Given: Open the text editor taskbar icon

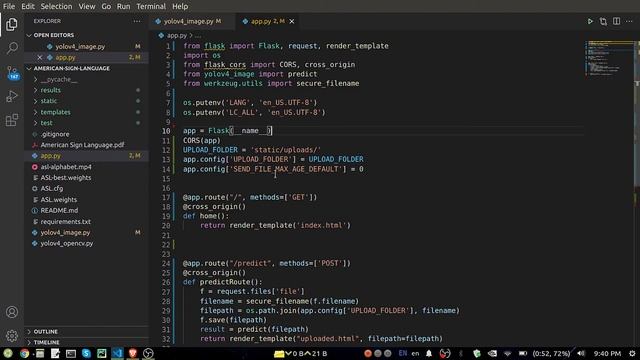Looking at the screenshot, I should pos(55,353).
